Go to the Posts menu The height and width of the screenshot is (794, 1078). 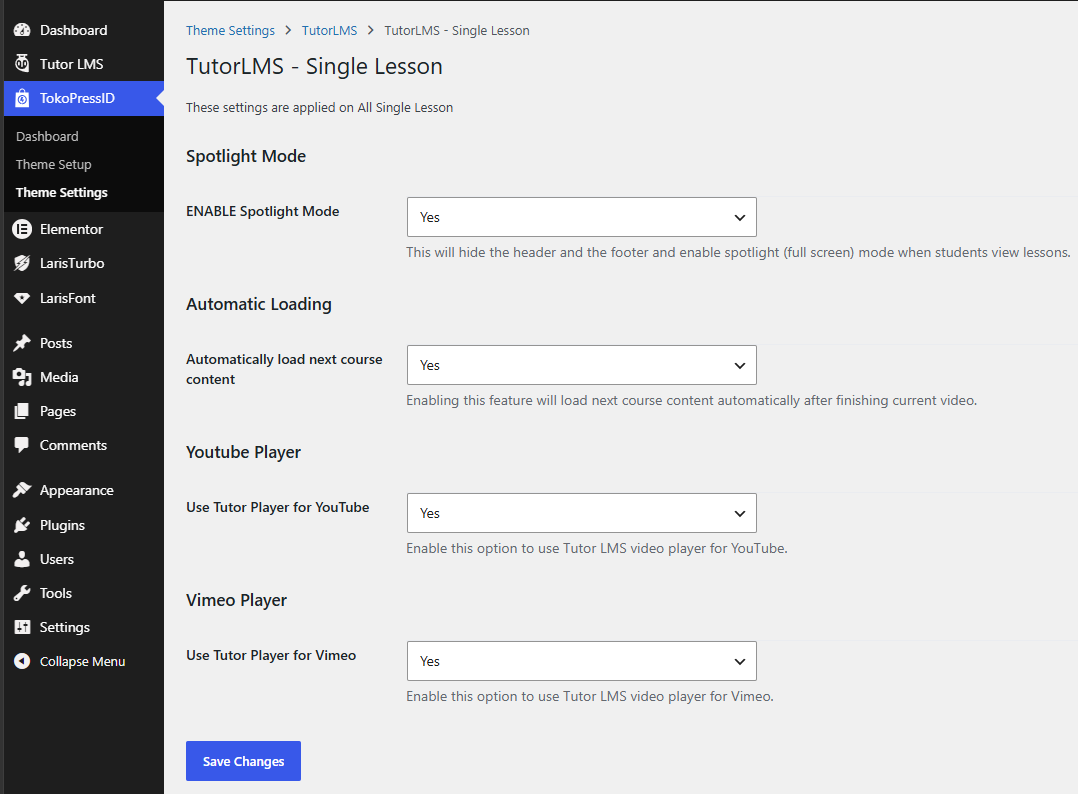(x=56, y=343)
